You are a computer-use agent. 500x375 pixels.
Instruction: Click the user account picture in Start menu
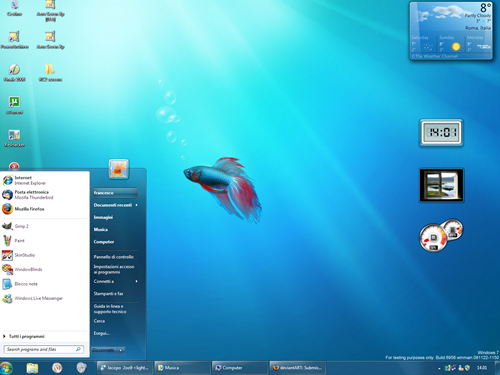click(x=119, y=169)
